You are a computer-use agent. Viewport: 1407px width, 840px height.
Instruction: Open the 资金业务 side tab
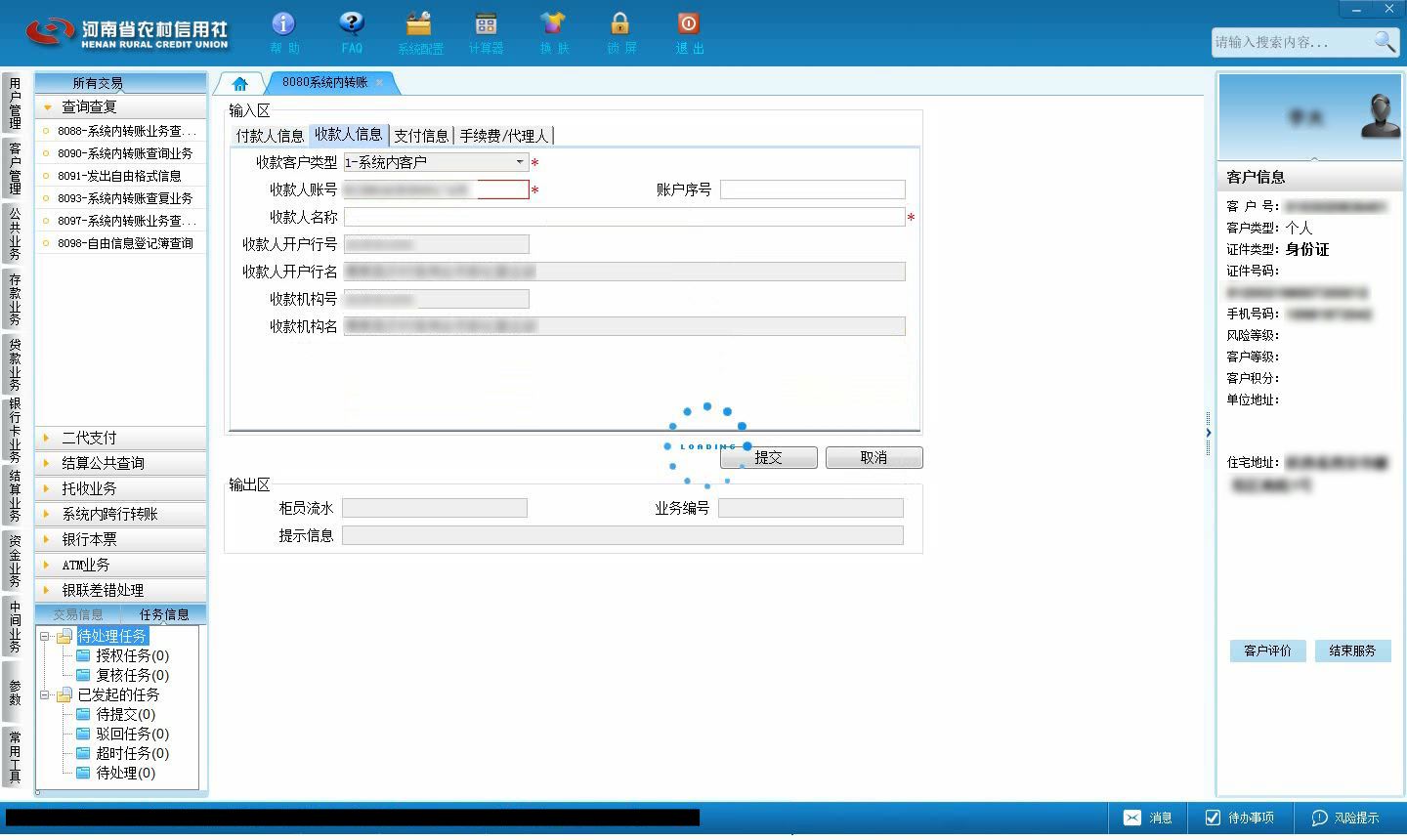click(x=15, y=561)
